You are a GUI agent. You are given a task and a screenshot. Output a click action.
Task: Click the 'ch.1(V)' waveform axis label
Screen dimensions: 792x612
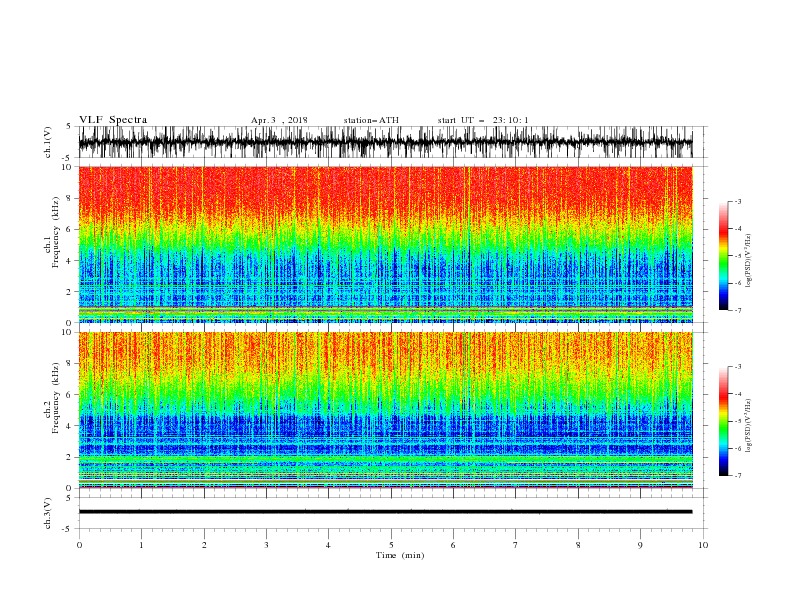pos(48,142)
